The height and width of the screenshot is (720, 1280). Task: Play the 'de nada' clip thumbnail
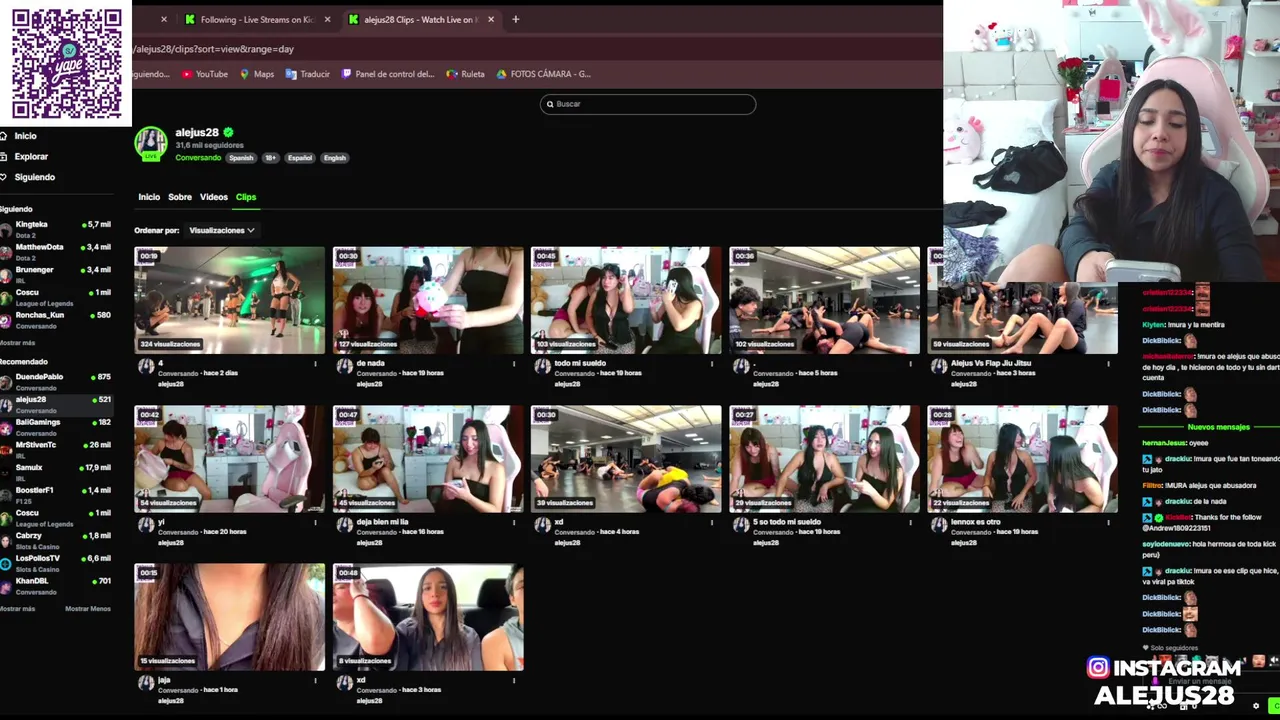[x=428, y=300]
